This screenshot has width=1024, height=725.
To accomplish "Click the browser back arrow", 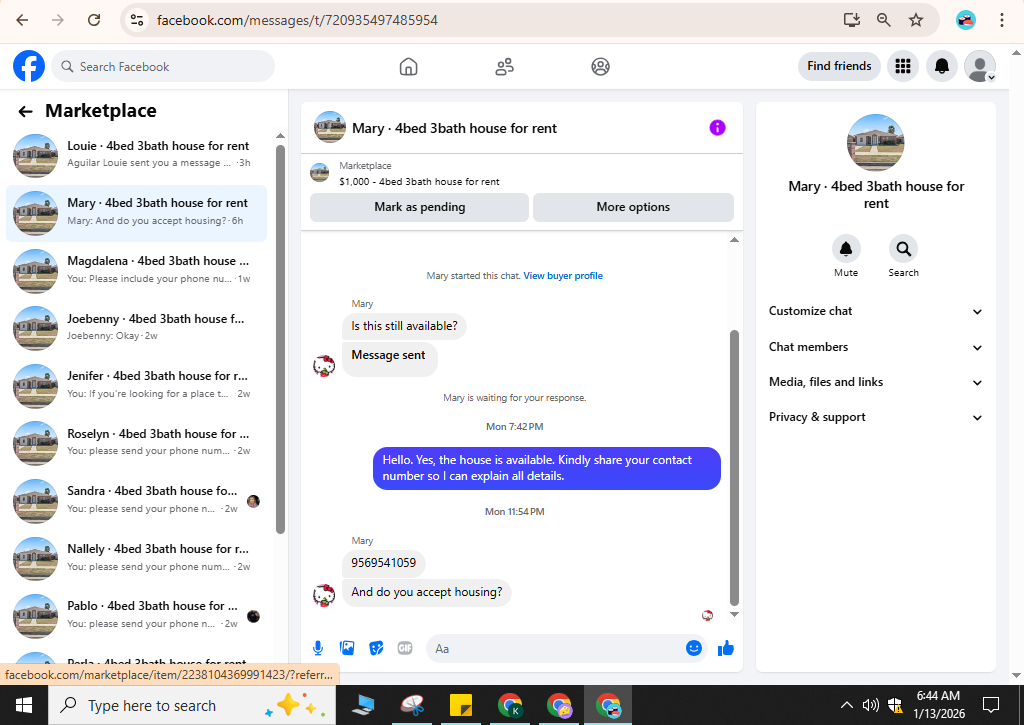I will [22, 20].
